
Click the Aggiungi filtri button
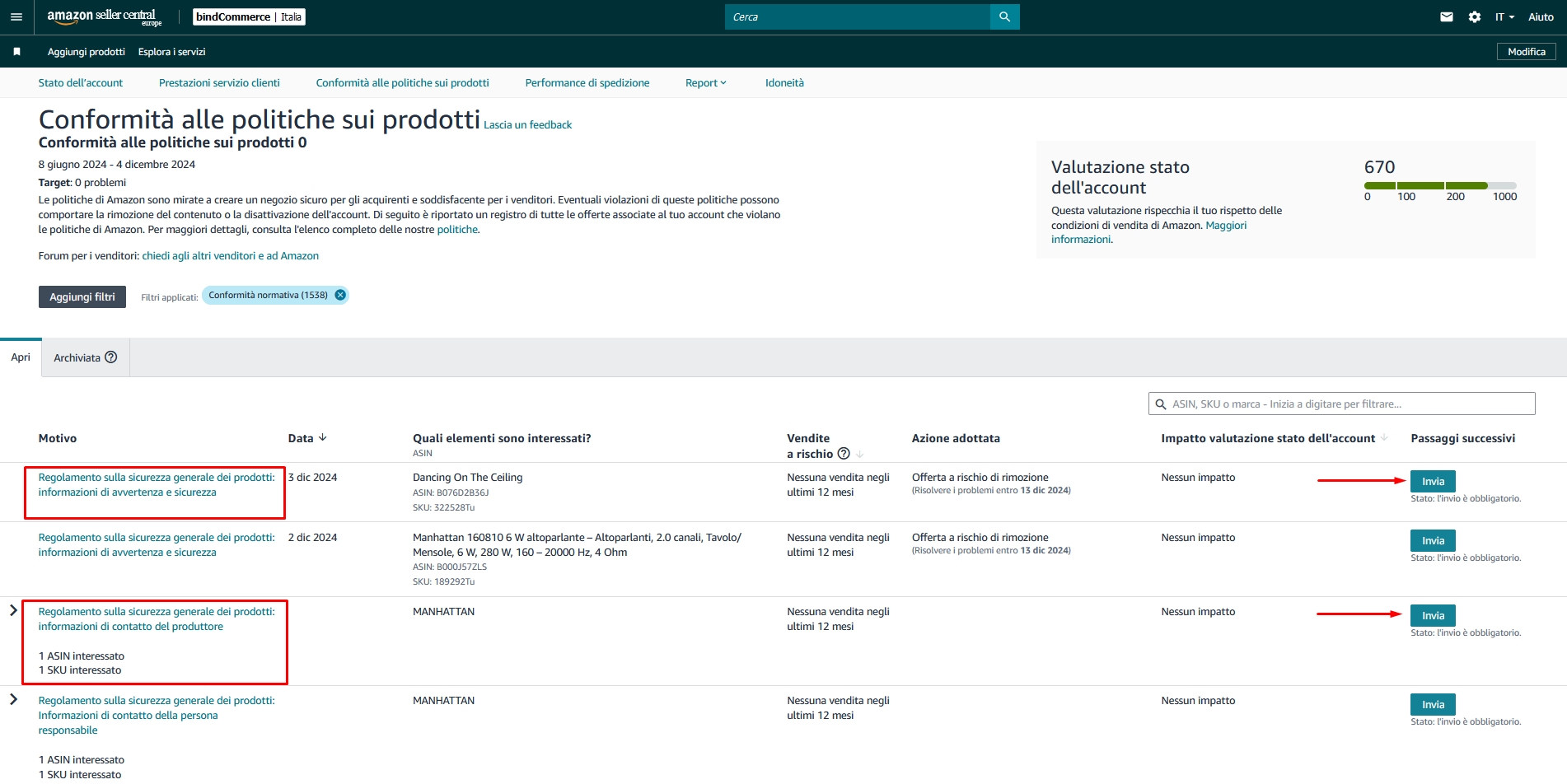pos(82,297)
